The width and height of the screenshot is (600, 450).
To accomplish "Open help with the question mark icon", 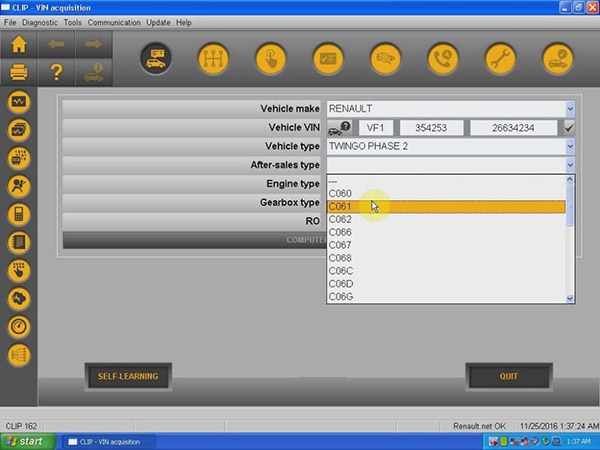I will 56,71.
